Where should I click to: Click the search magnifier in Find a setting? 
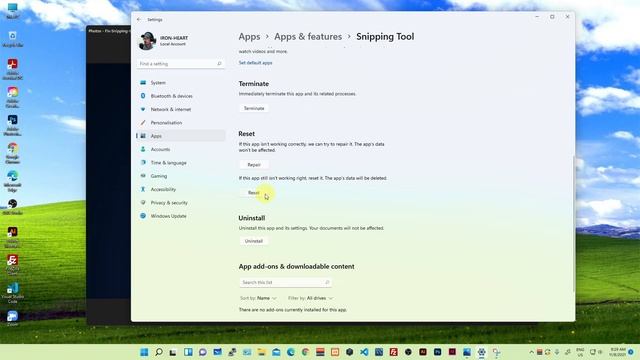(219, 64)
